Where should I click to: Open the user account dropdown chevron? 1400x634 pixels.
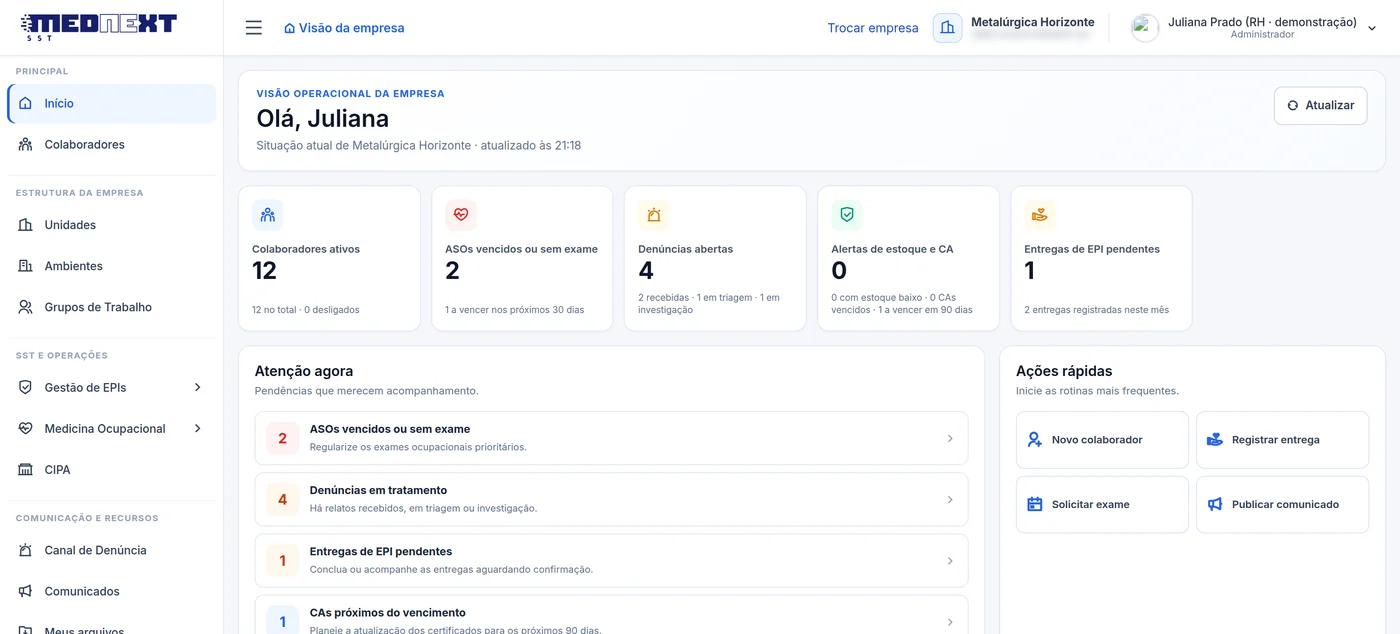[x=1372, y=29]
